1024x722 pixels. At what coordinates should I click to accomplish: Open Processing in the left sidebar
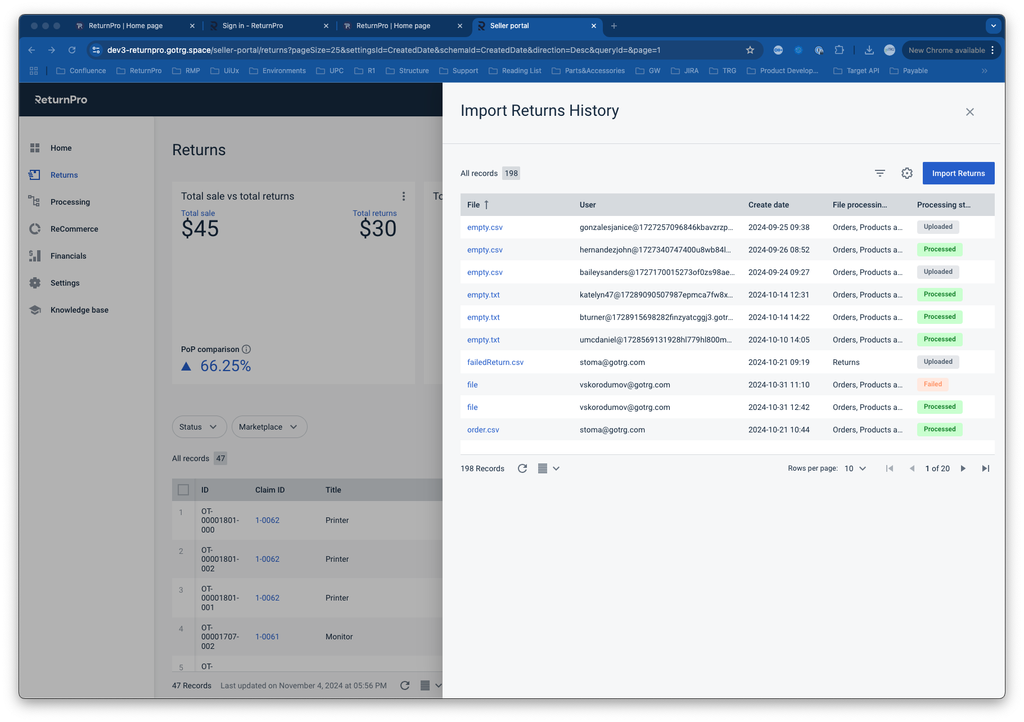[70, 202]
